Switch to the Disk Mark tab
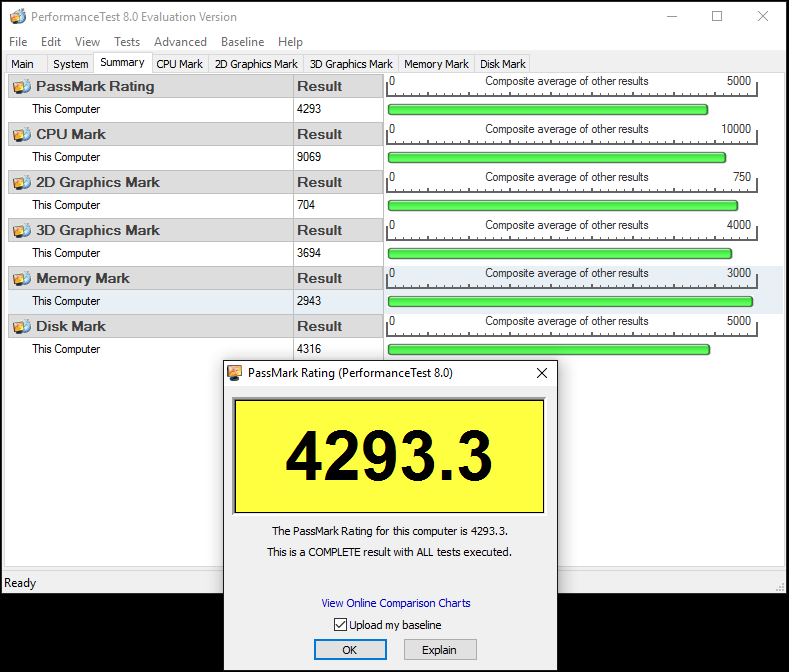This screenshot has height=672, width=789. 503,64
